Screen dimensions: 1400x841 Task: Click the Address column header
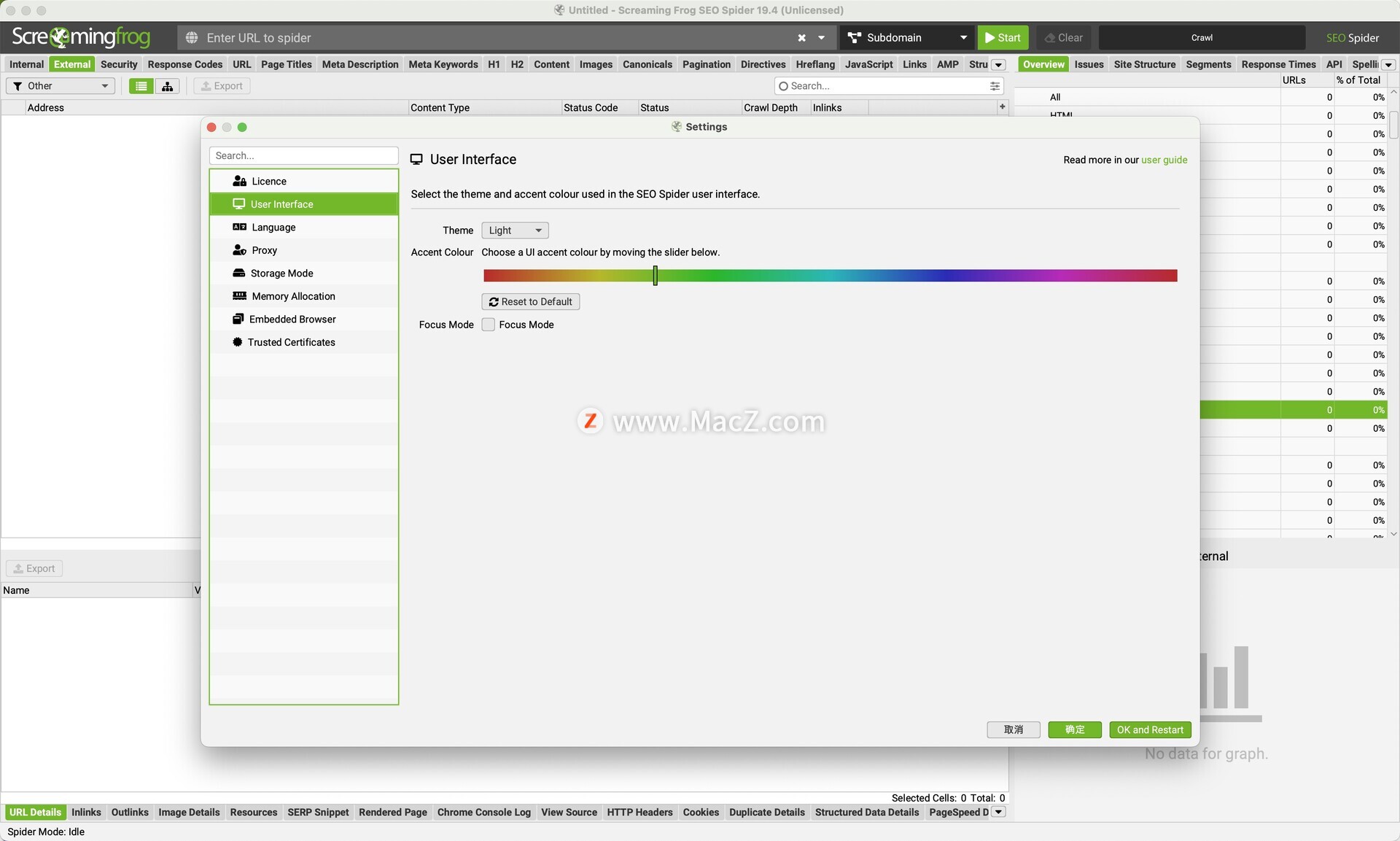tap(217, 107)
